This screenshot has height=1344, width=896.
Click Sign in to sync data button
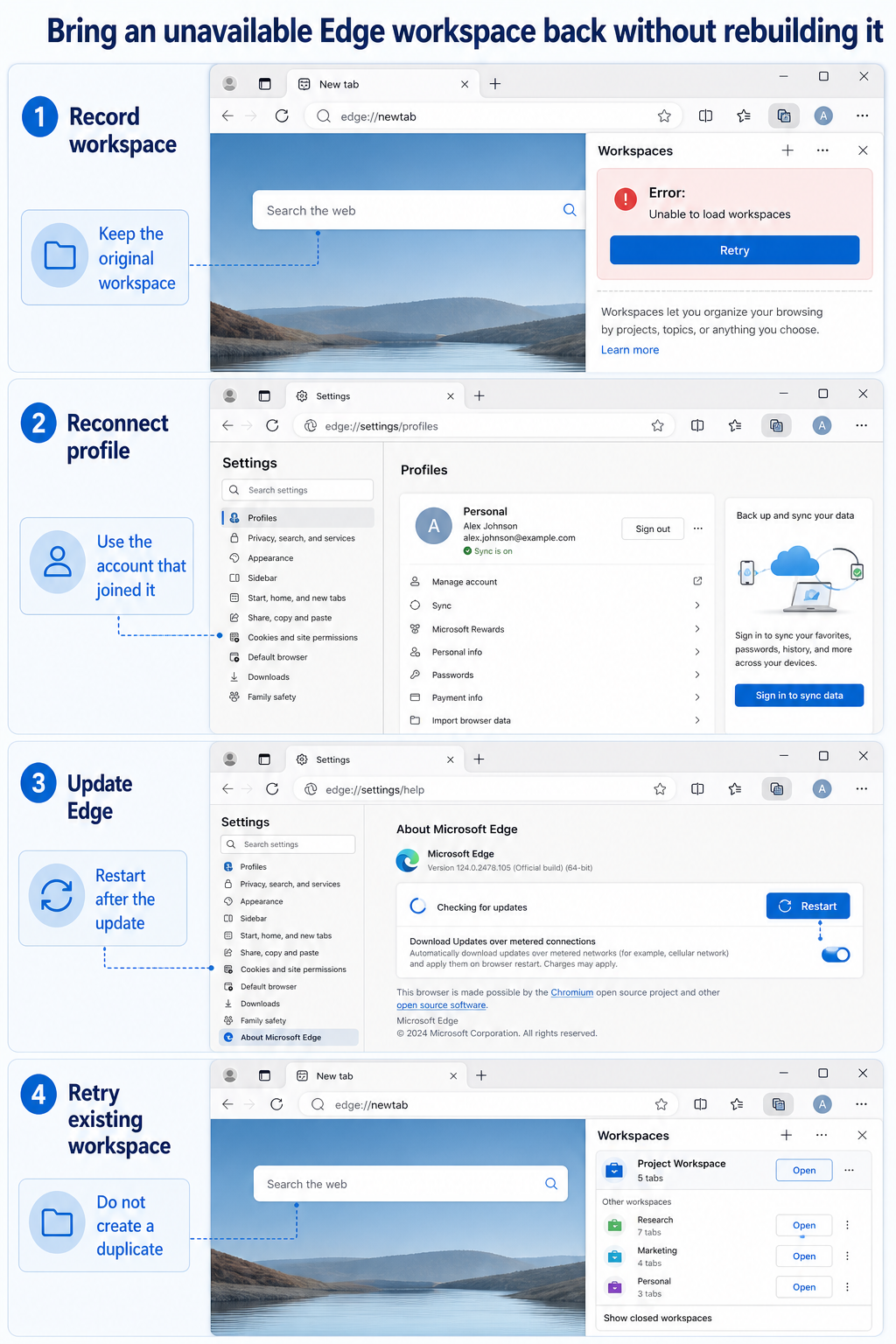[x=799, y=696]
